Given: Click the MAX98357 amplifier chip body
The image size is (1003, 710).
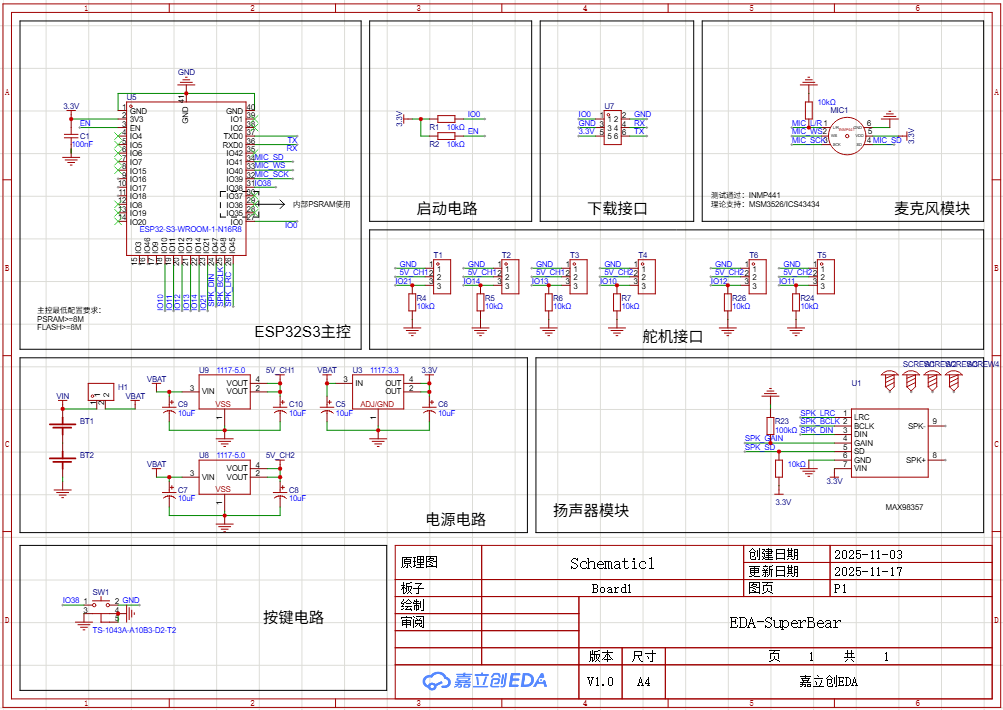Looking at the screenshot, I should (x=888, y=445).
